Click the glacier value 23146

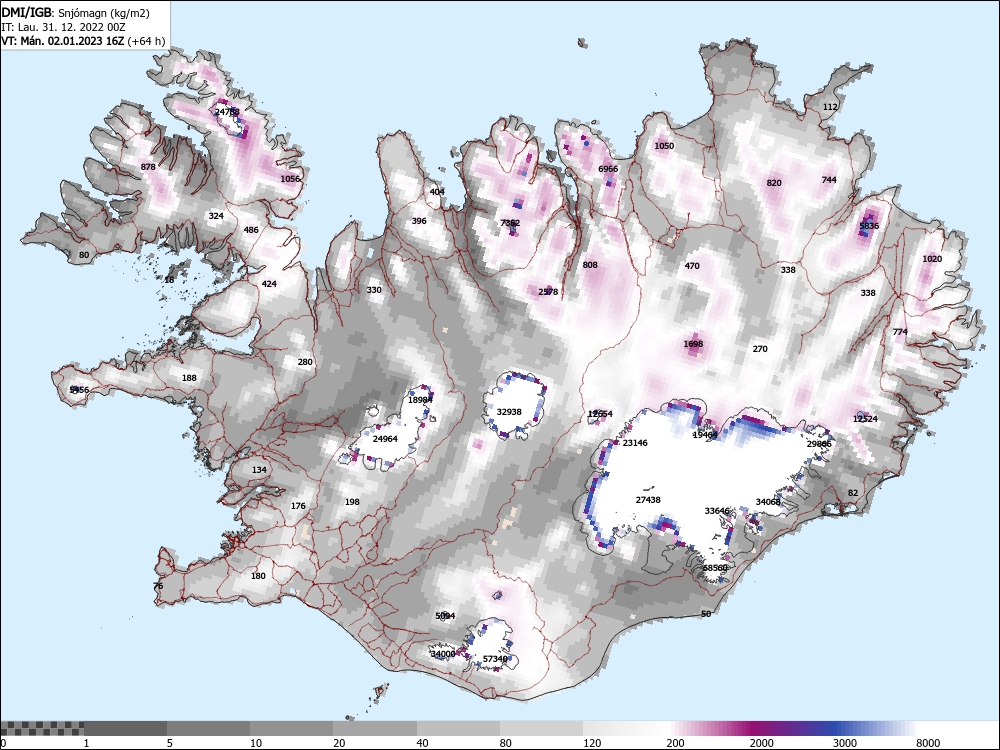point(635,443)
